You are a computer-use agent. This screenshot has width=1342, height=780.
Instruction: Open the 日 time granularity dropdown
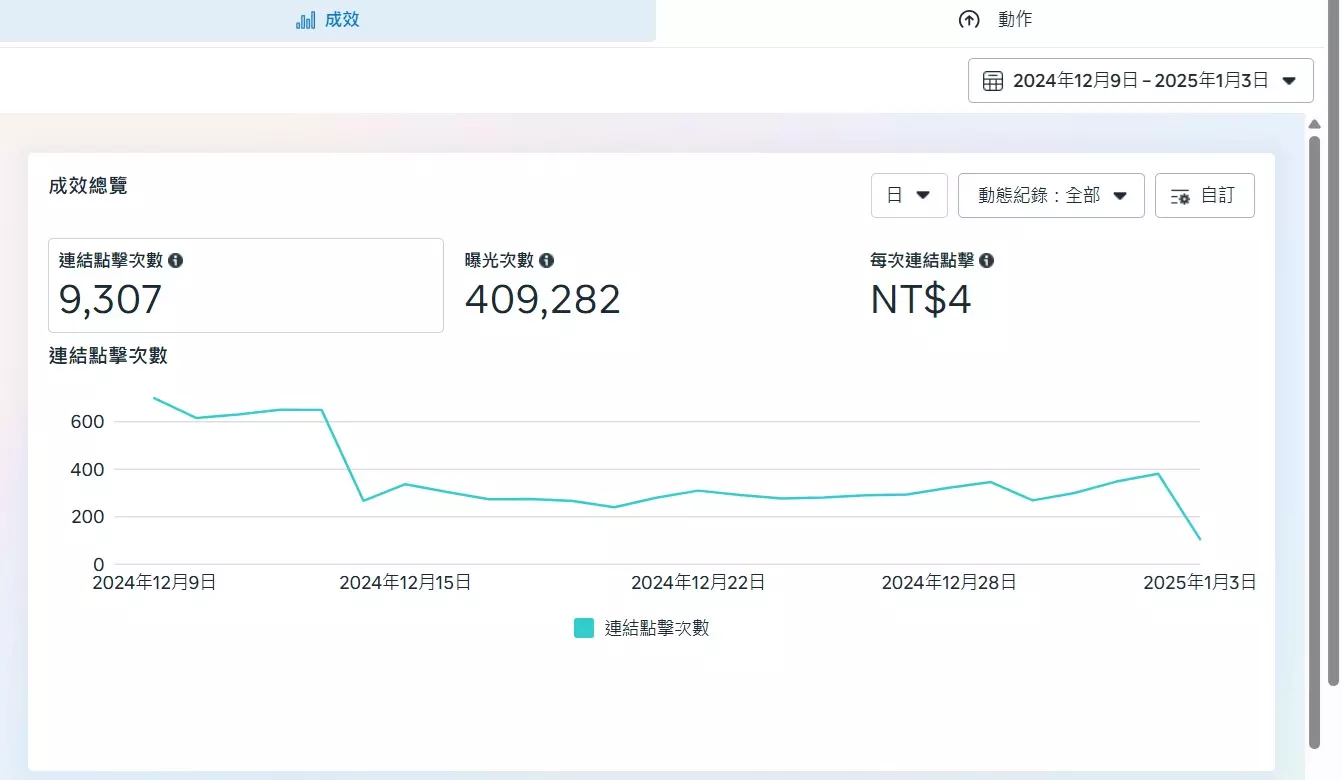click(x=908, y=195)
